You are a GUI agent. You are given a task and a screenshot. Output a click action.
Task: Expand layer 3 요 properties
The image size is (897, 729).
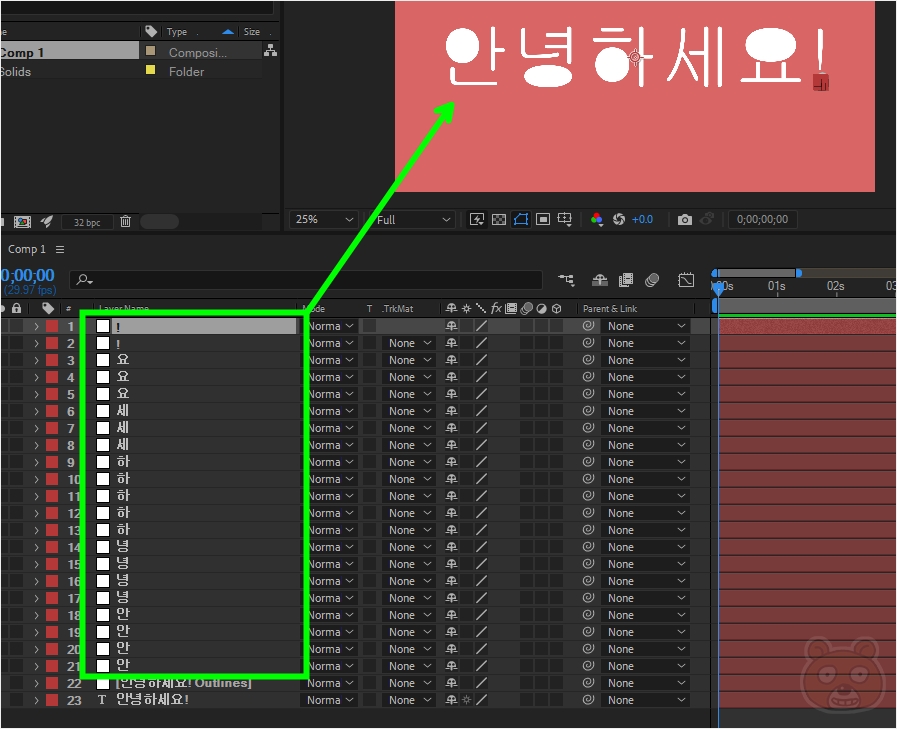[36, 360]
